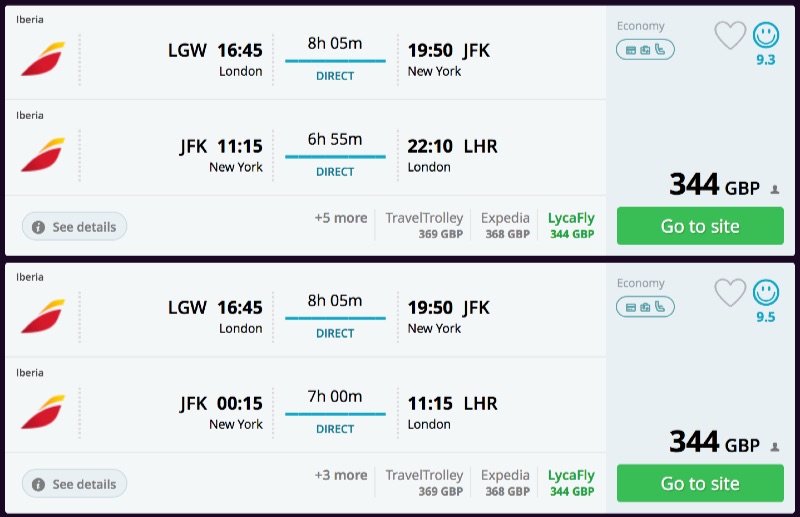
Task: Click the 9.3 smiley rating icon
Action: tap(766, 36)
